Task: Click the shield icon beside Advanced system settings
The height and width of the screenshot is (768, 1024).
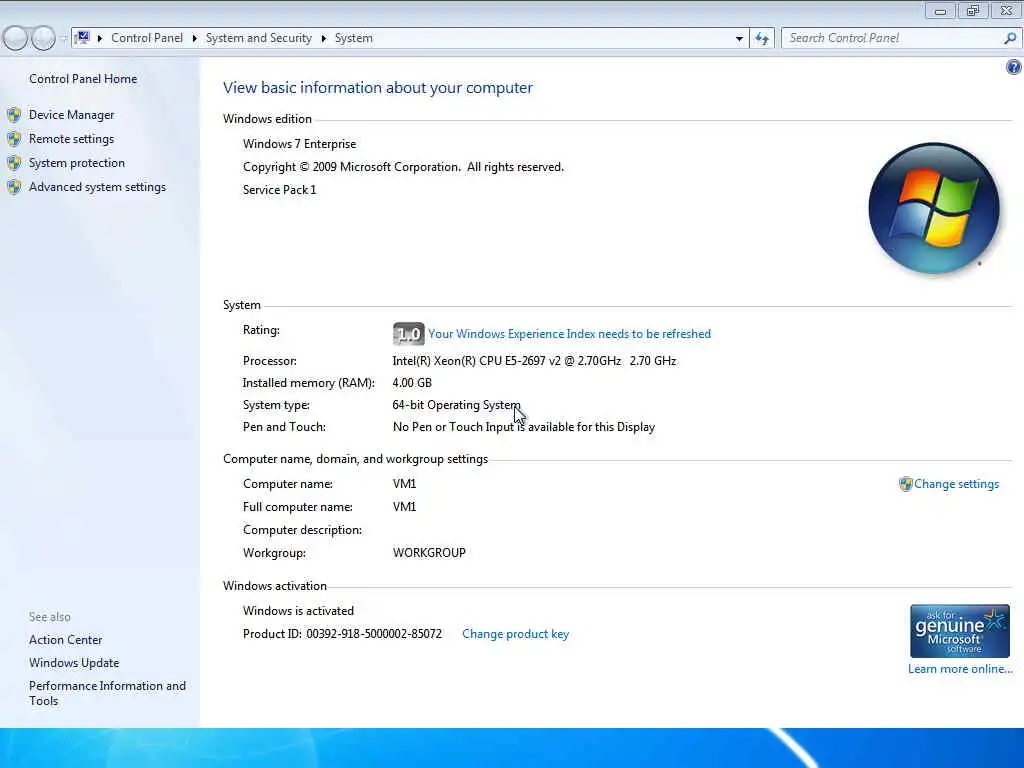Action: coord(14,187)
